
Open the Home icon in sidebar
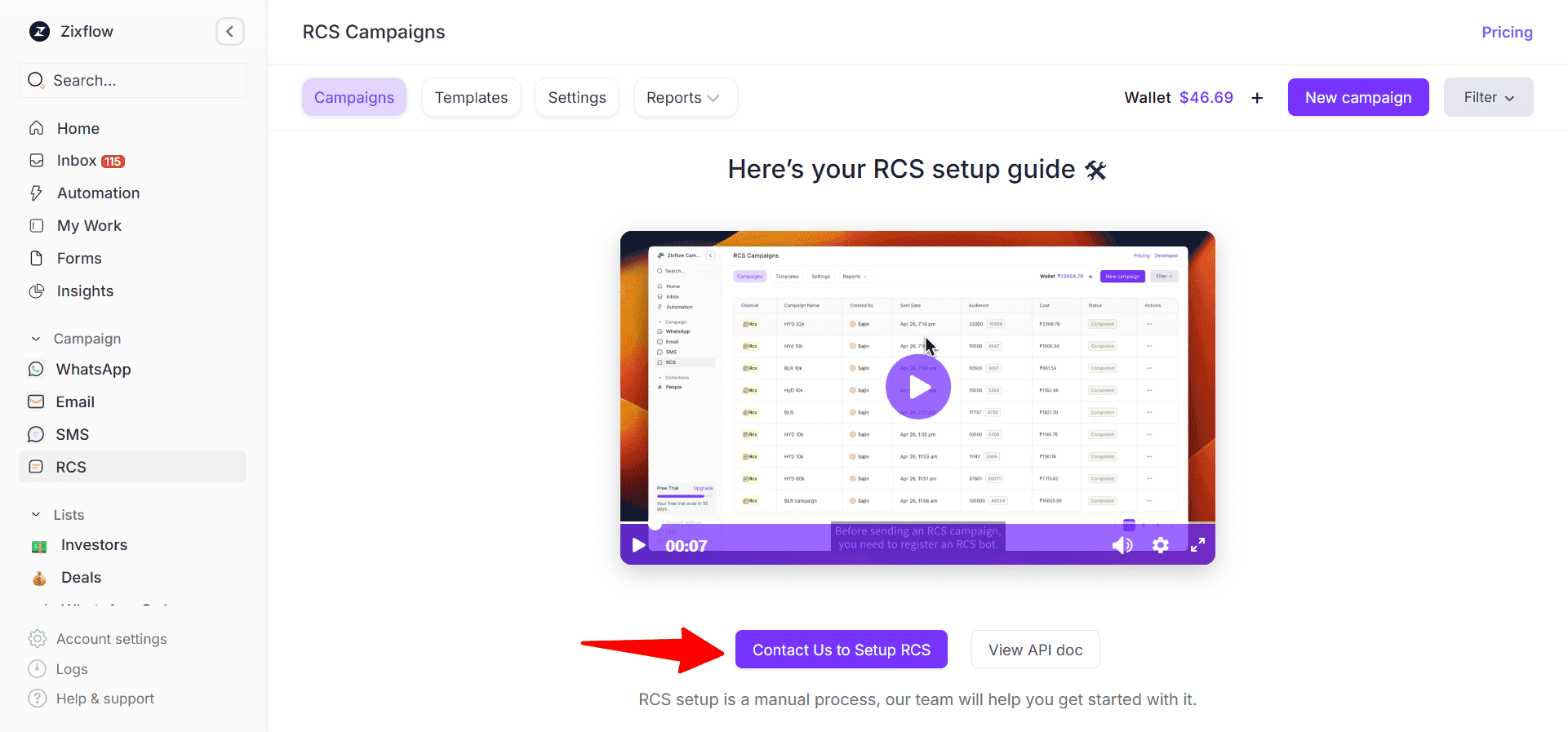[36, 128]
